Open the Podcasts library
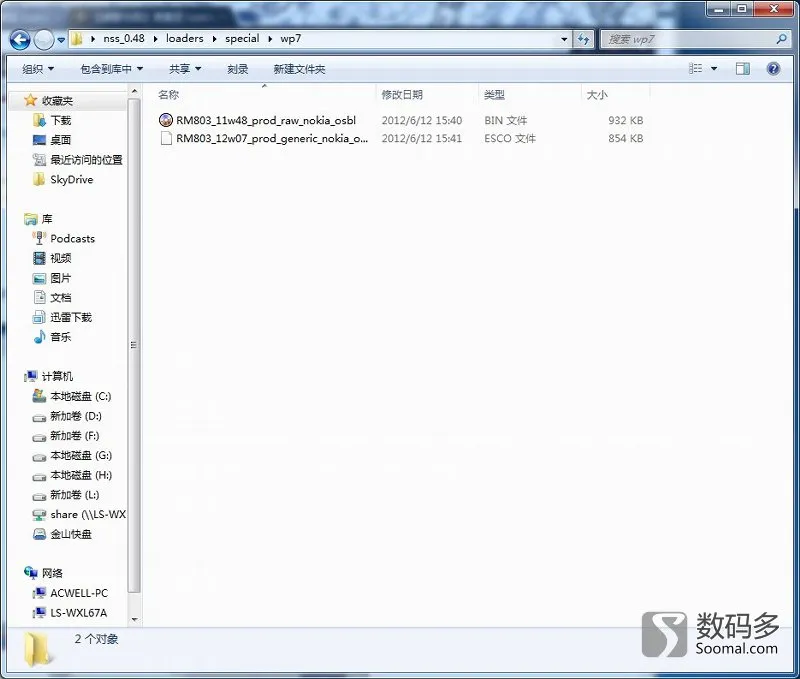This screenshot has height=679, width=800. (72, 238)
